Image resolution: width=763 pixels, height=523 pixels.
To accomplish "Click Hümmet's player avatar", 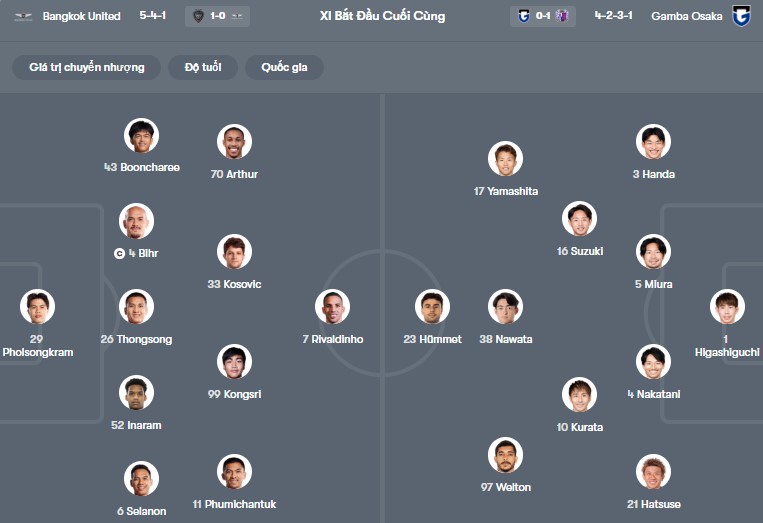I will pos(432,307).
